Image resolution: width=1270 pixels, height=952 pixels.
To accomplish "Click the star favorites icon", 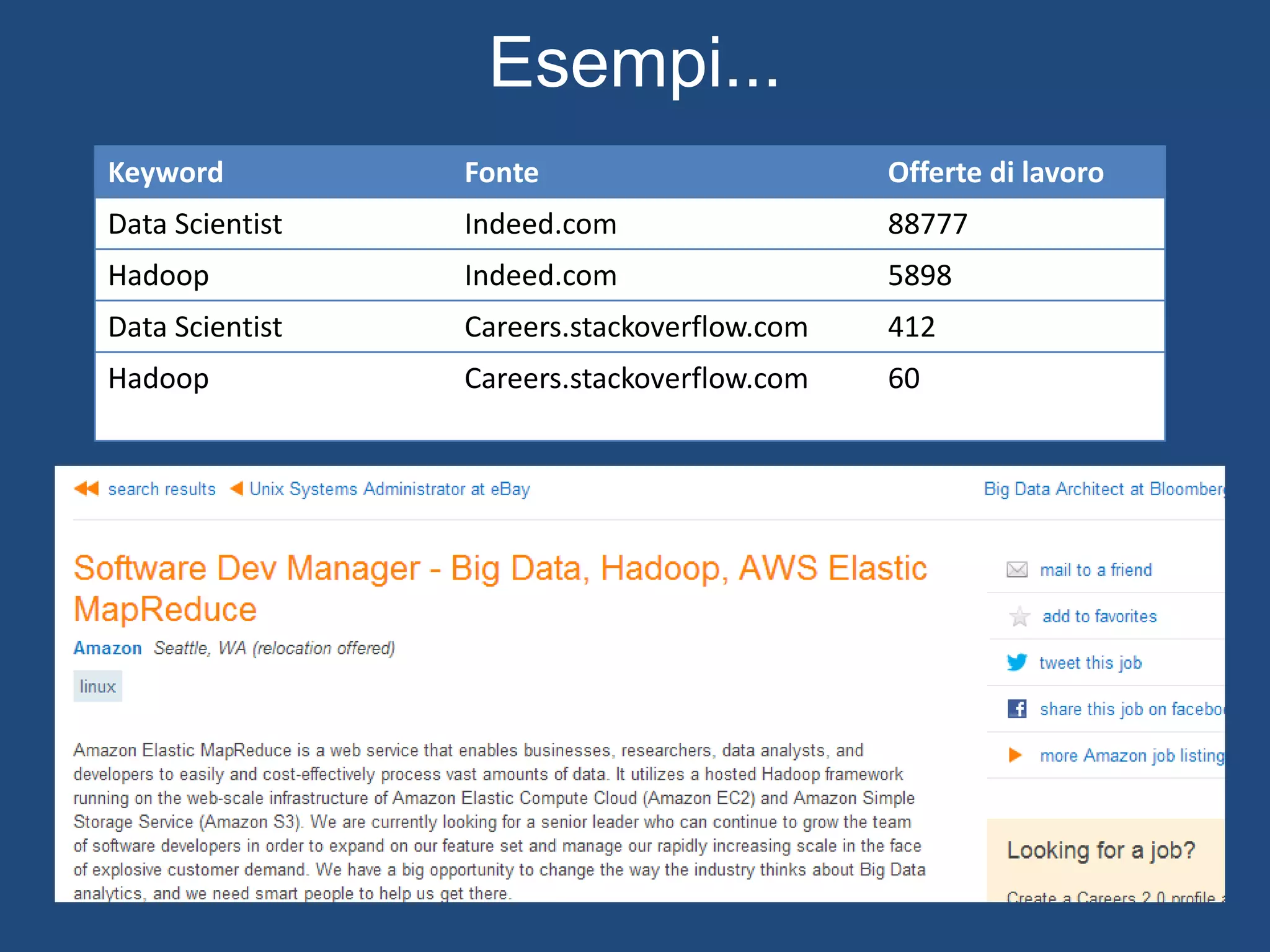I will click(1019, 616).
